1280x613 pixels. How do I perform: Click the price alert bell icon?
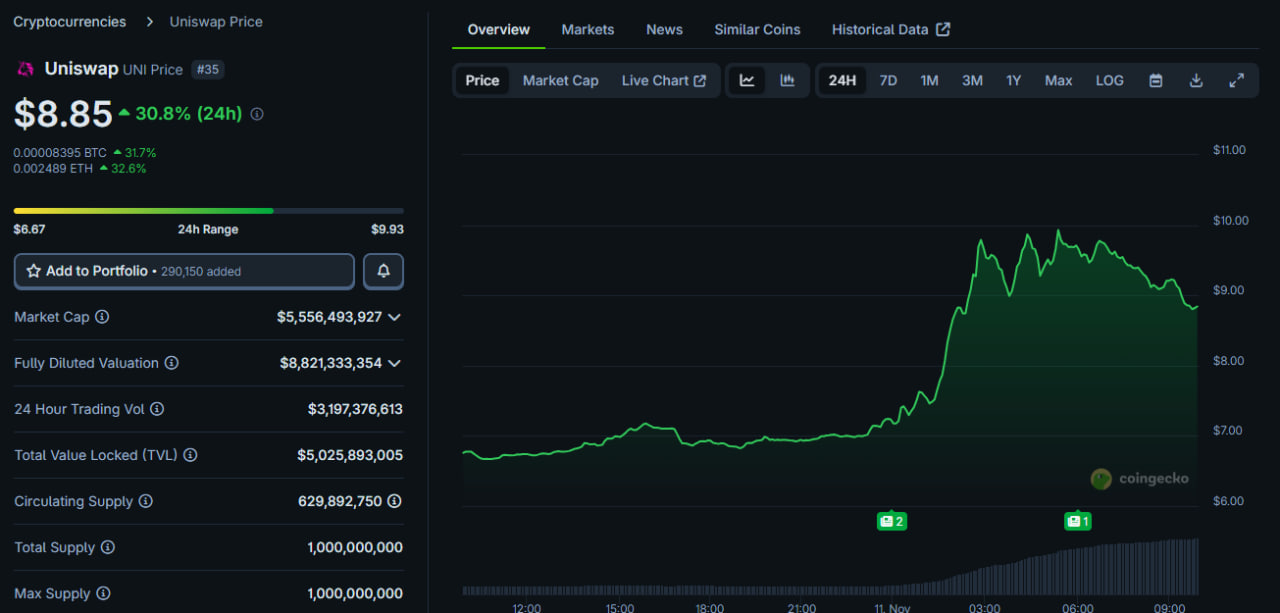coord(383,271)
